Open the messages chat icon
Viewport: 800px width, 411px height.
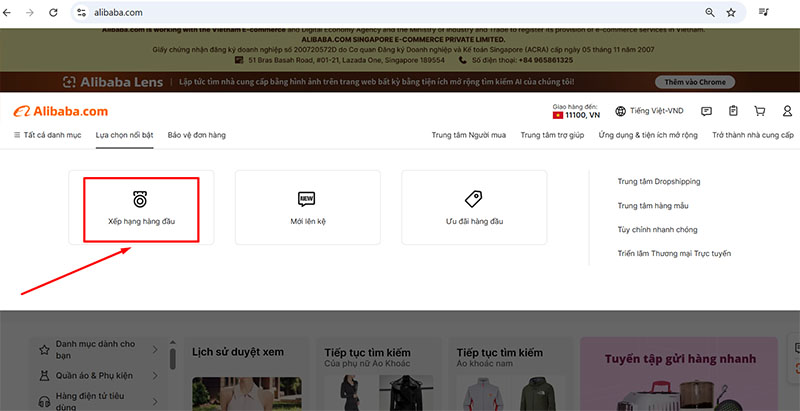point(707,111)
